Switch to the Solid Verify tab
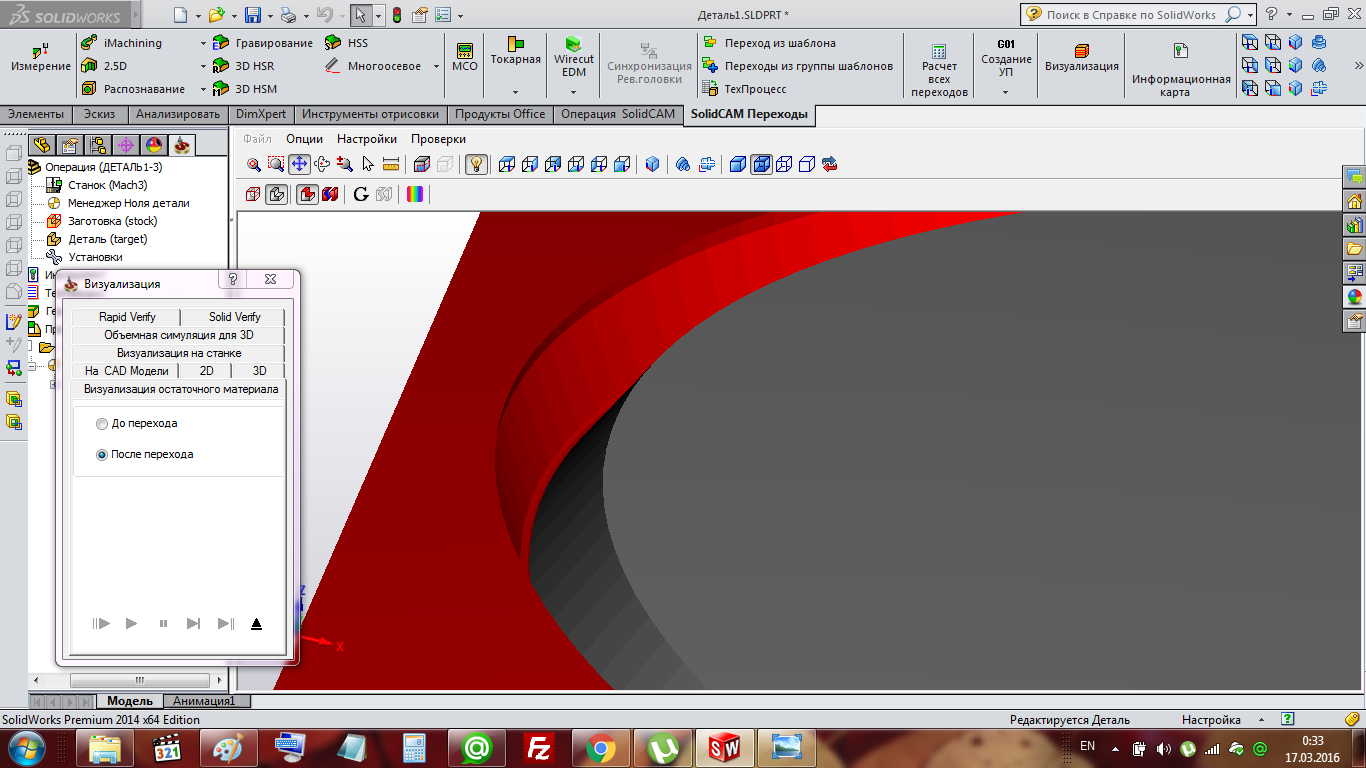Viewport: 1366px width, 768px height. (x=234, y=317)
